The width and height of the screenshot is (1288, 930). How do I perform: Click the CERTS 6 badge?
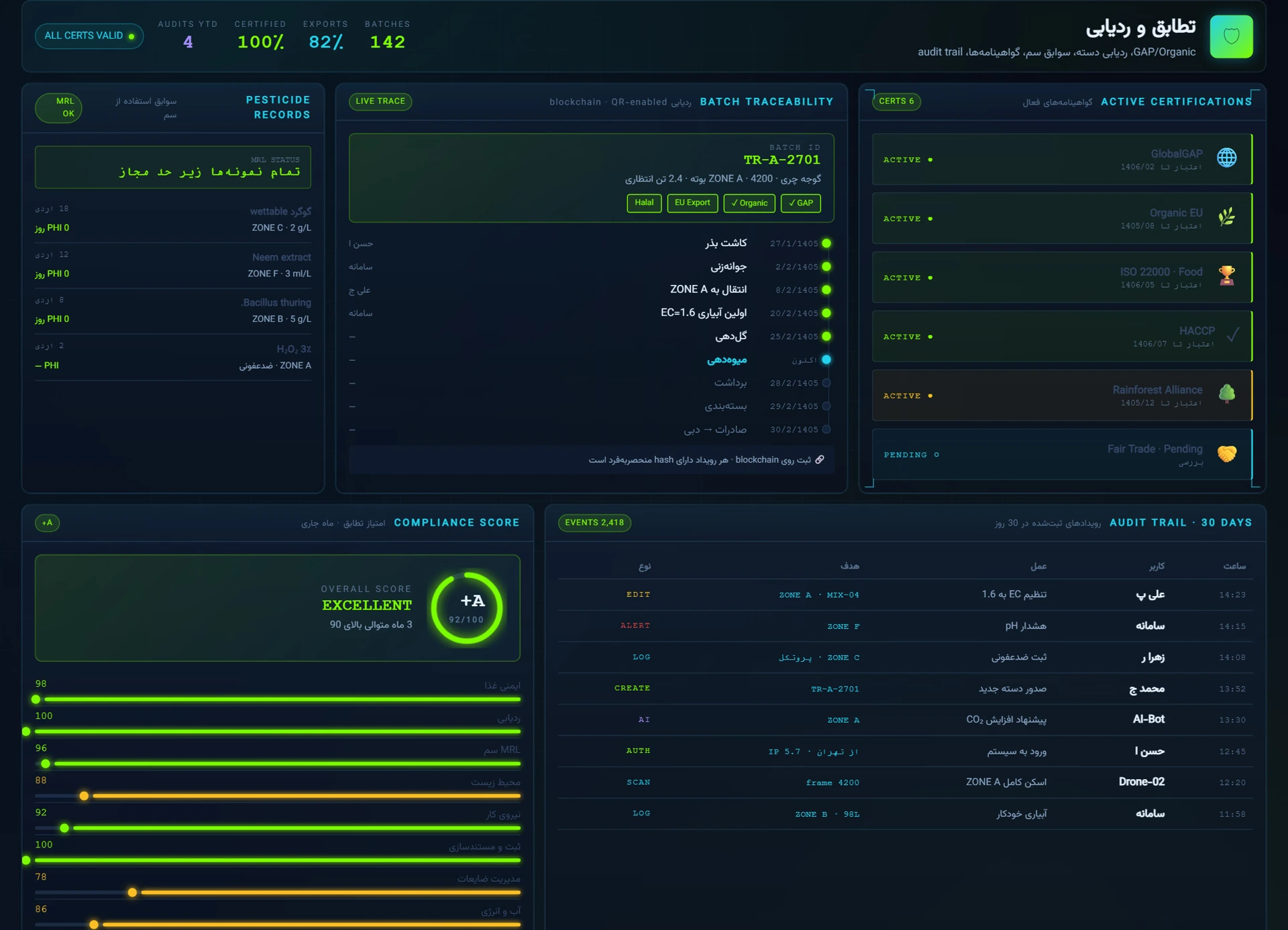tap(896, 101)
